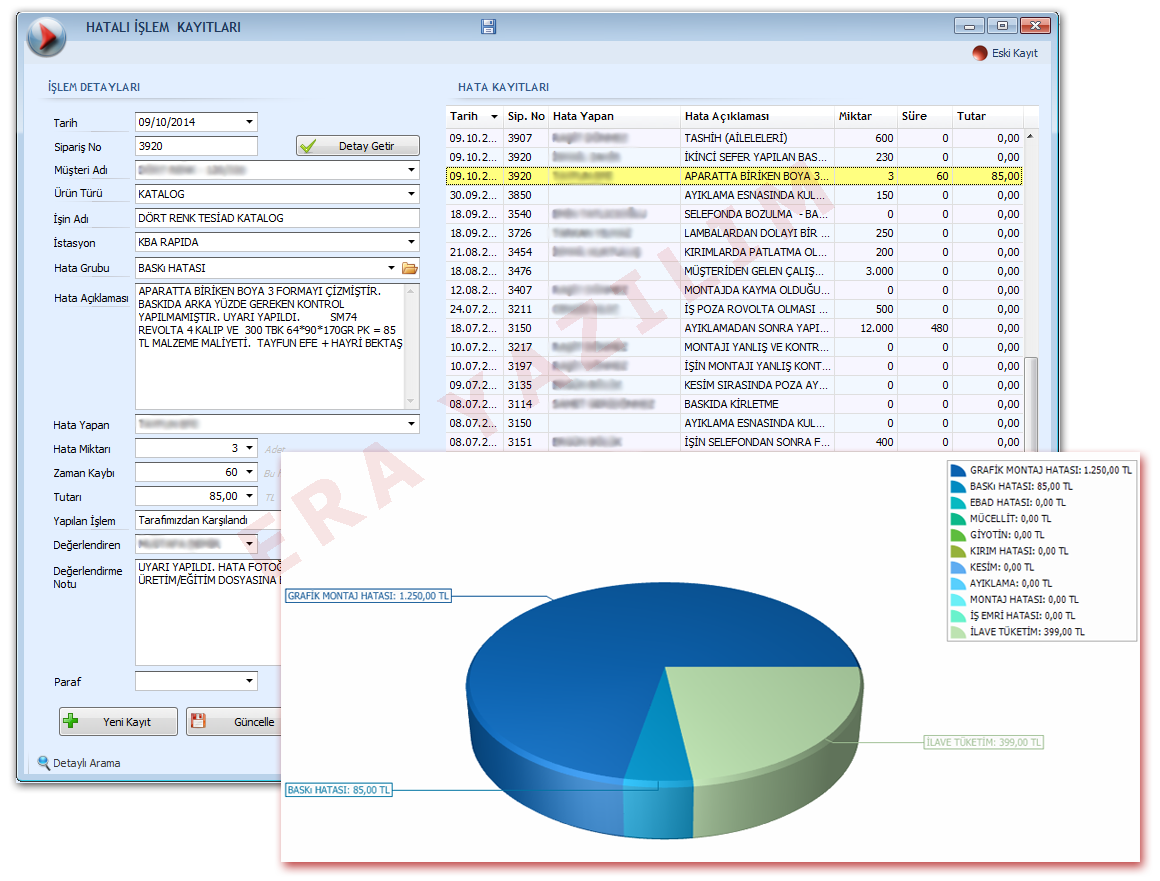The height and width of the screenshot is (881, 1160).
Task: Expand the Ürün Türü KATALOG dropdown
Action: pyautogui.click(x=411, y=194)
